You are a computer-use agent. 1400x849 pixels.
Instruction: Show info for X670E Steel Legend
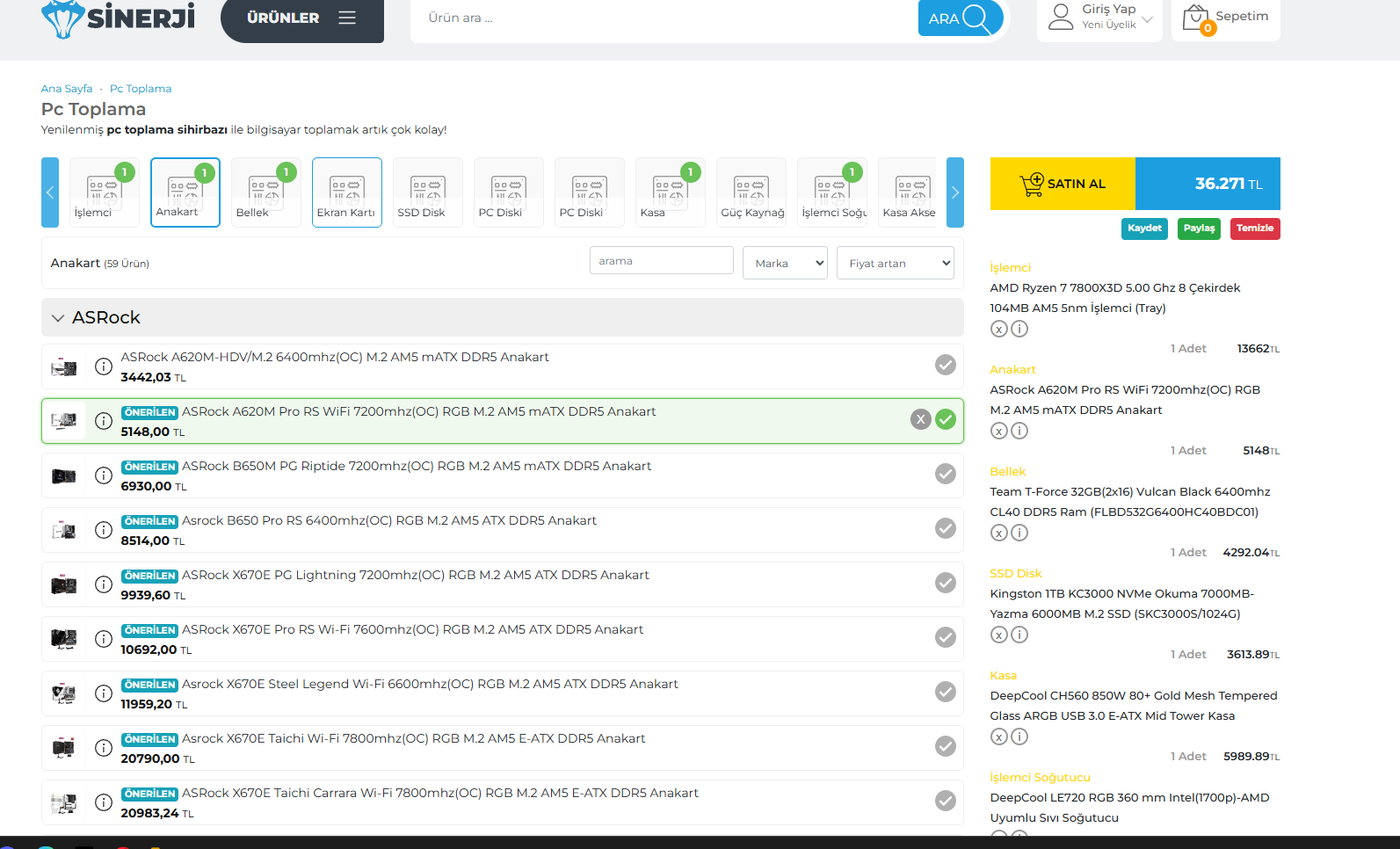point(104,693)
